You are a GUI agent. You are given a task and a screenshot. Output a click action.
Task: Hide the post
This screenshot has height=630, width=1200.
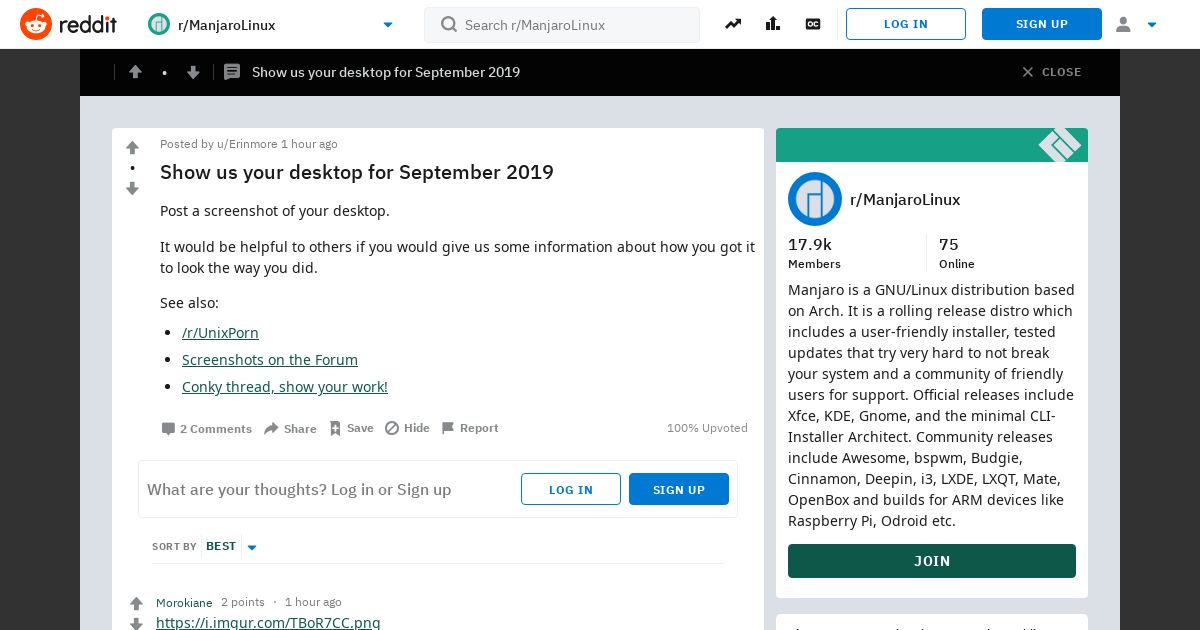pyautogui.click(x=407, y=428)
